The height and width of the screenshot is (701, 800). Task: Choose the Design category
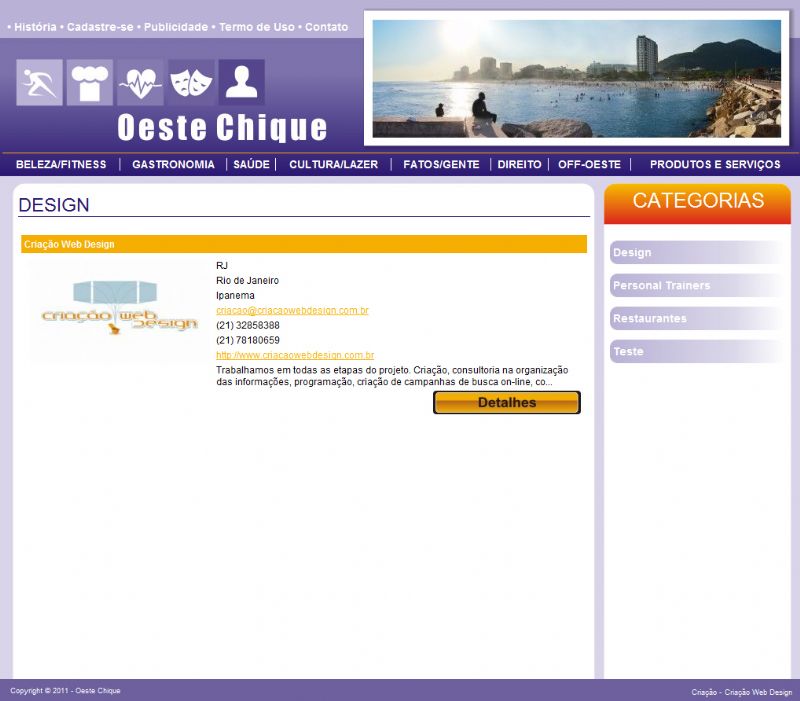697,253
